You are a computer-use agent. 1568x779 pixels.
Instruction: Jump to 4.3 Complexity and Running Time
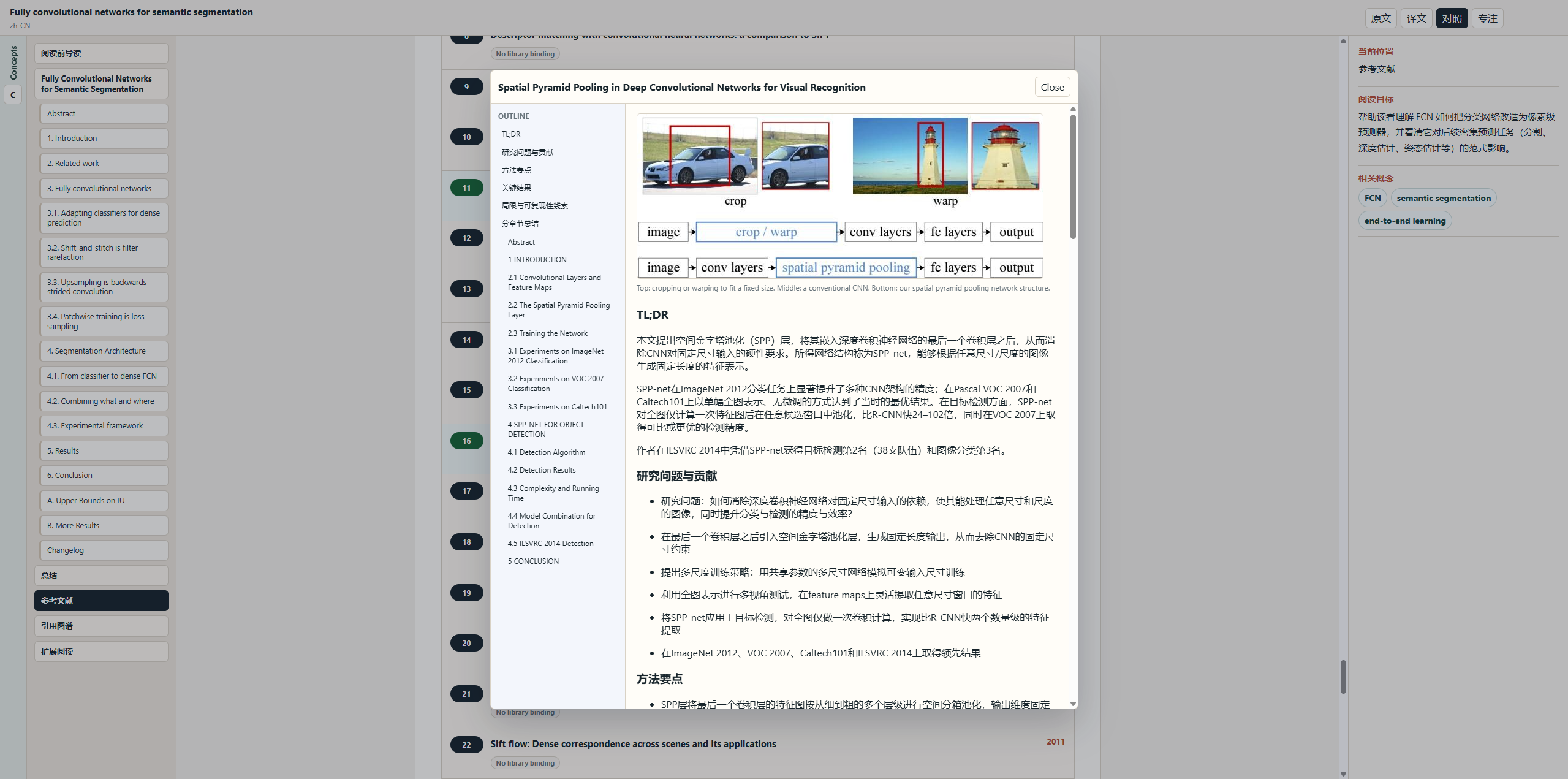553,493
